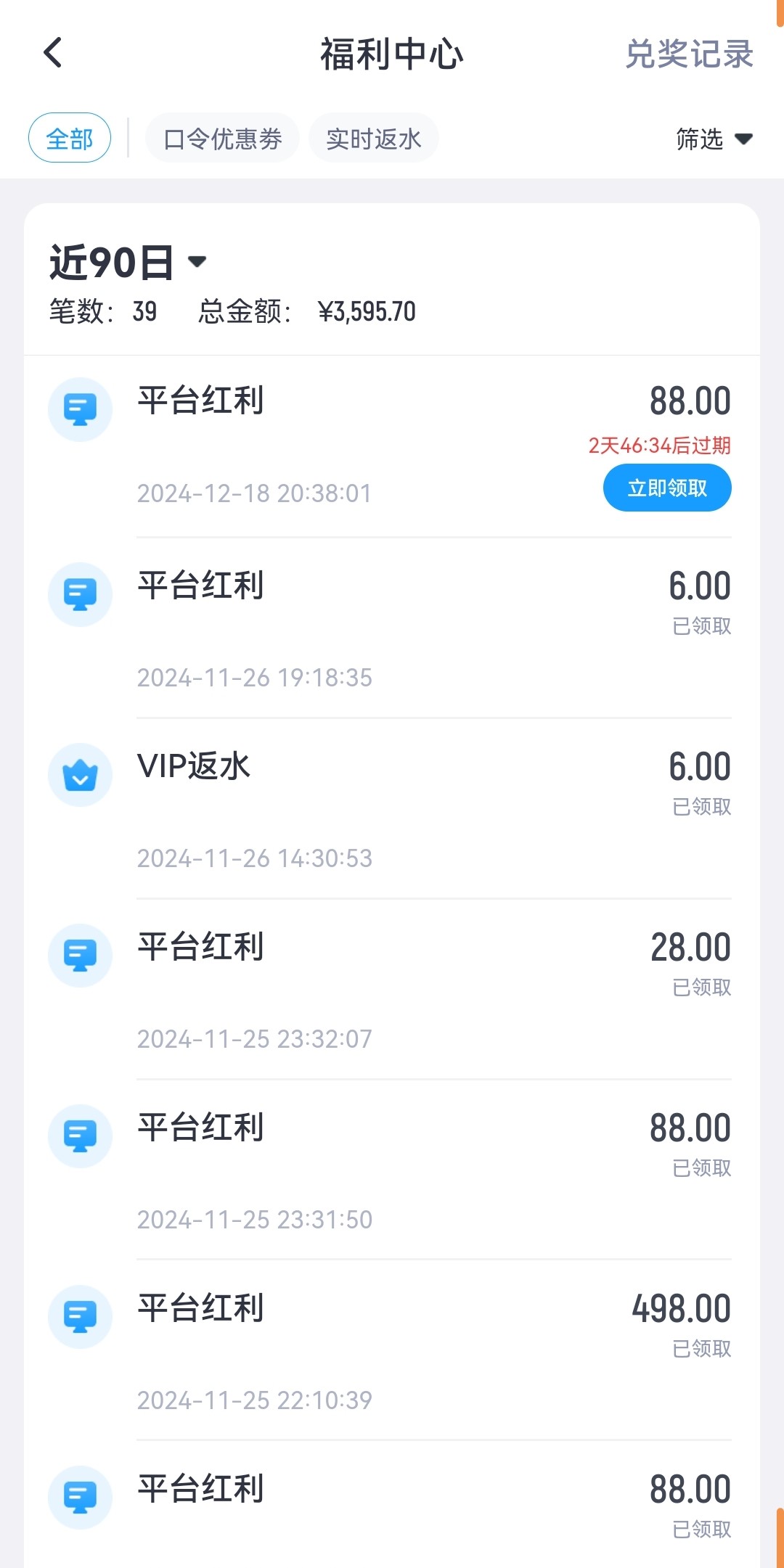Tap icon of the 498.00 platform bonus

pos(80,1317)
